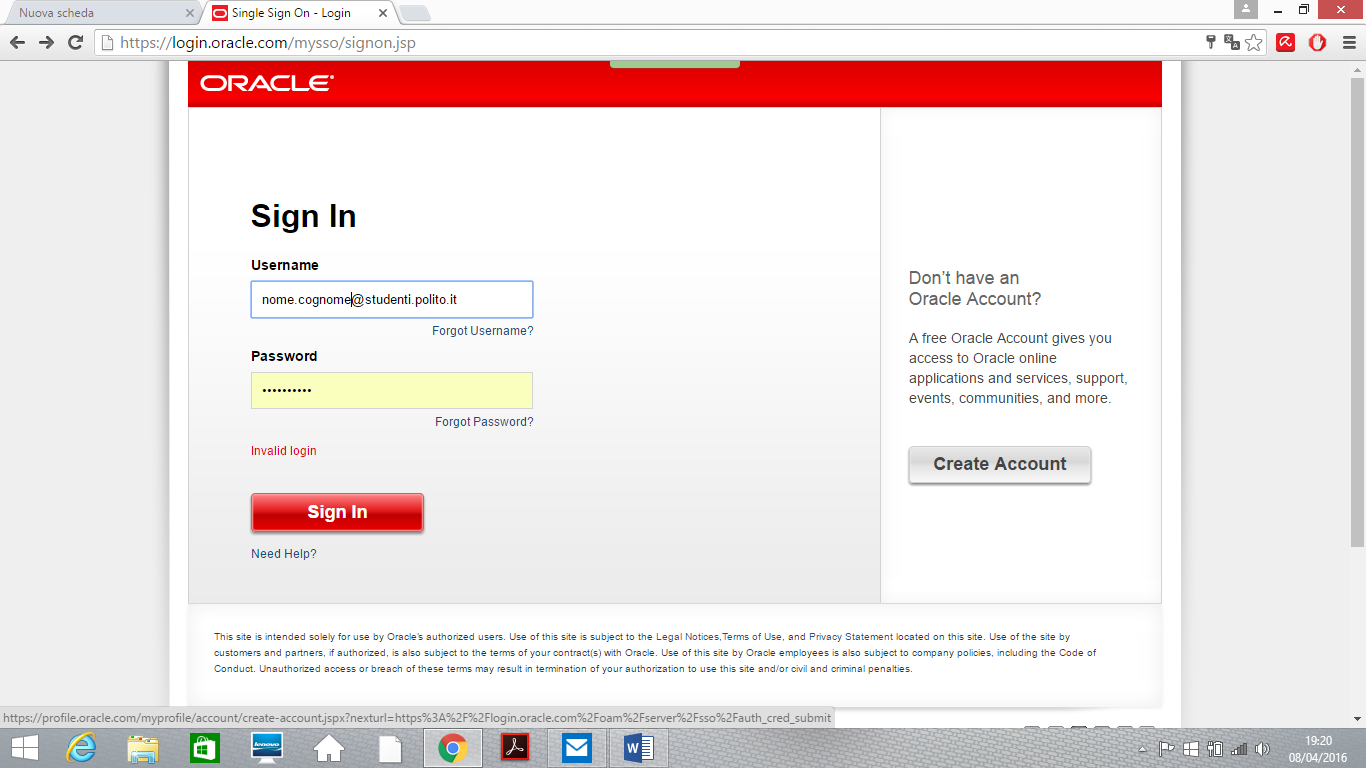1366x768 pixels.
Task: Go back to the previous page
Action: pyautogui.click(x=17, y=43)
